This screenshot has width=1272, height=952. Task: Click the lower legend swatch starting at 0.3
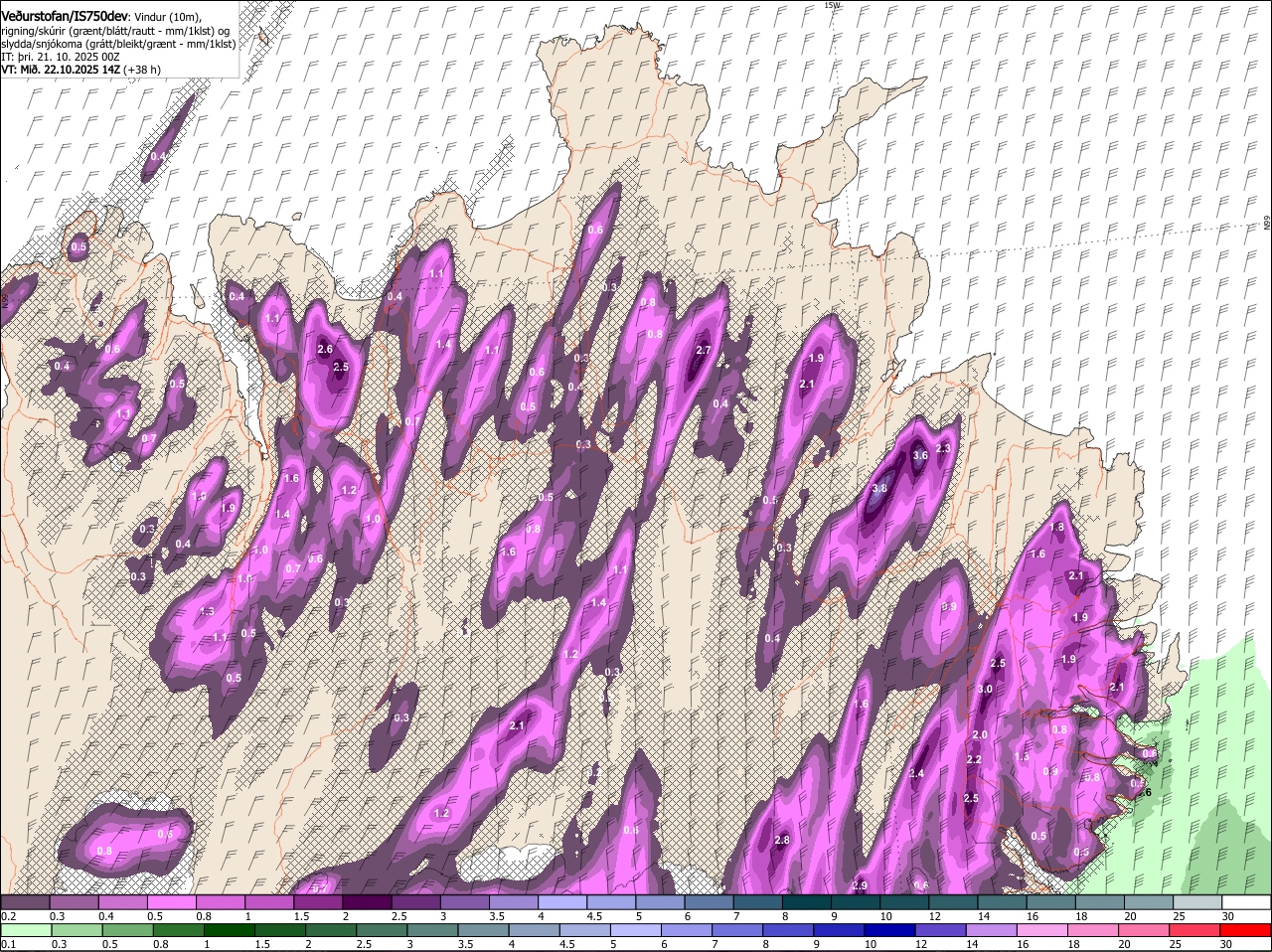coord(76,931)
